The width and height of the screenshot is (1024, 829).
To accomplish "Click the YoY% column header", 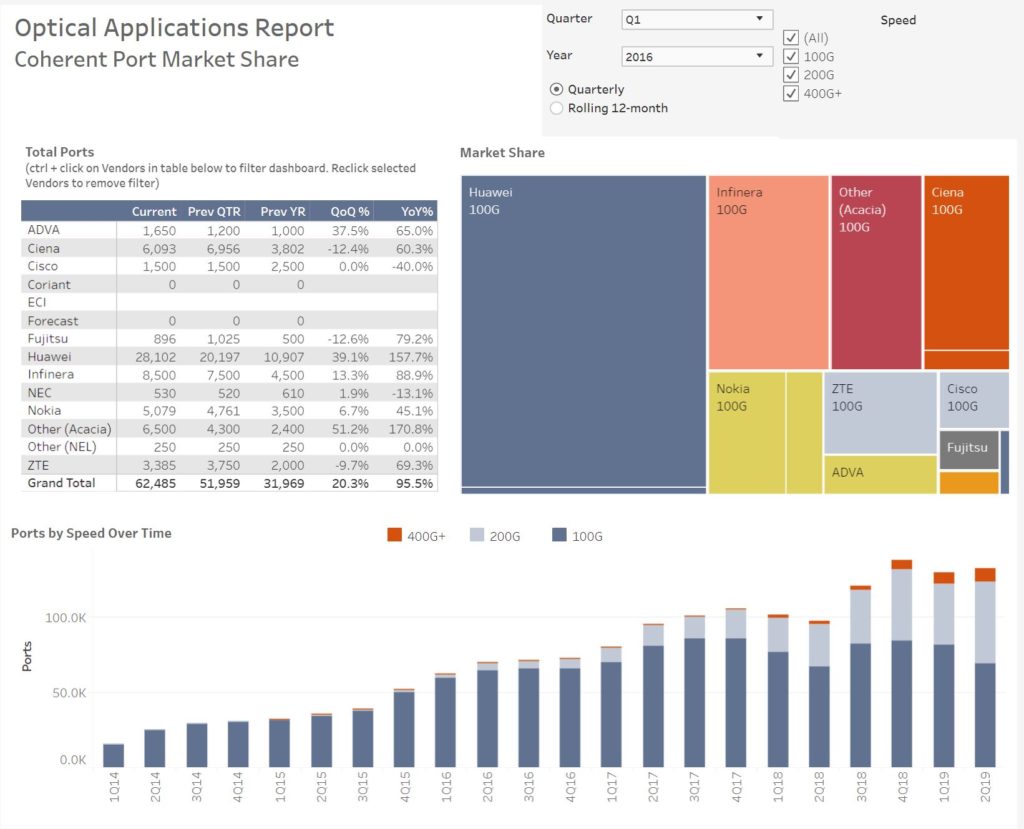I will (x=417, y=211).
